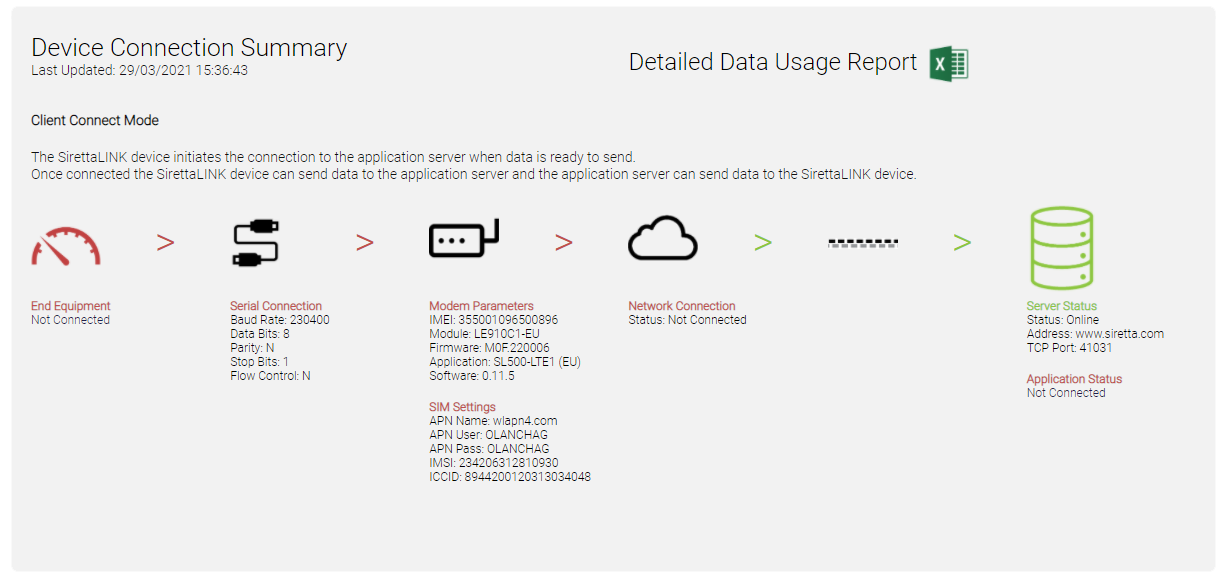
Task: Click the red End Equipment gauge icon
Action: [x=66, y=246]
